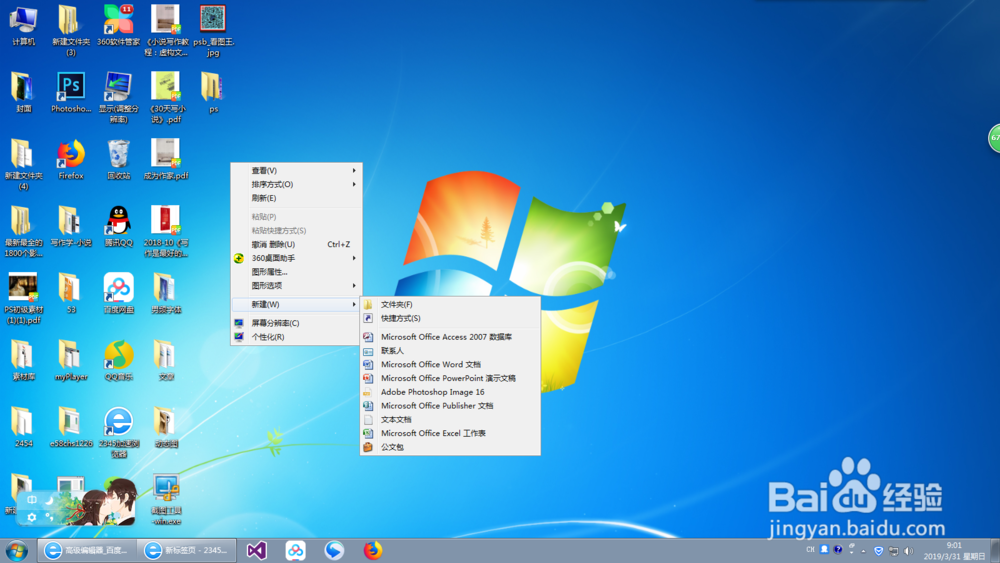Open Visual Studio from the taskbar

point(256,550)
